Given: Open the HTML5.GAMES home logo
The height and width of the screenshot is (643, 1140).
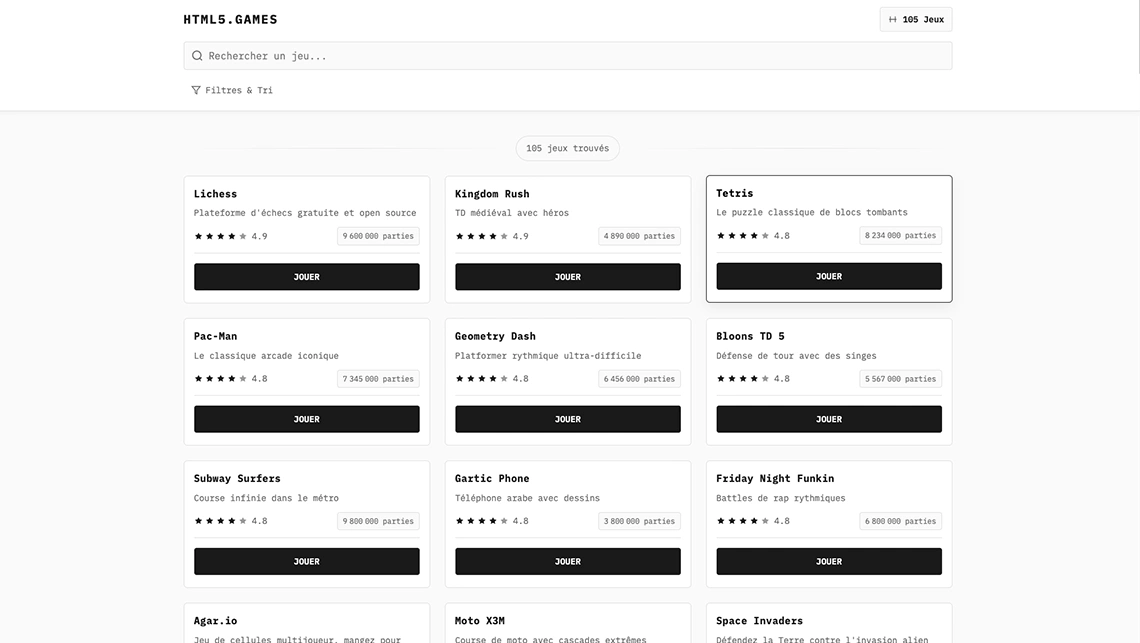Looking at the screenshot, I should (231, 19).
